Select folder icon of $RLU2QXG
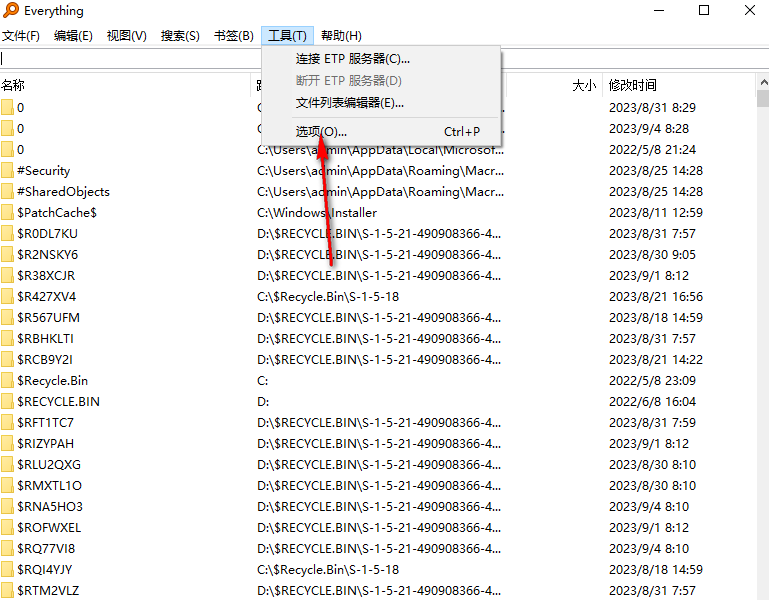The width and height of the screenshot is (769, 600). 7,465
